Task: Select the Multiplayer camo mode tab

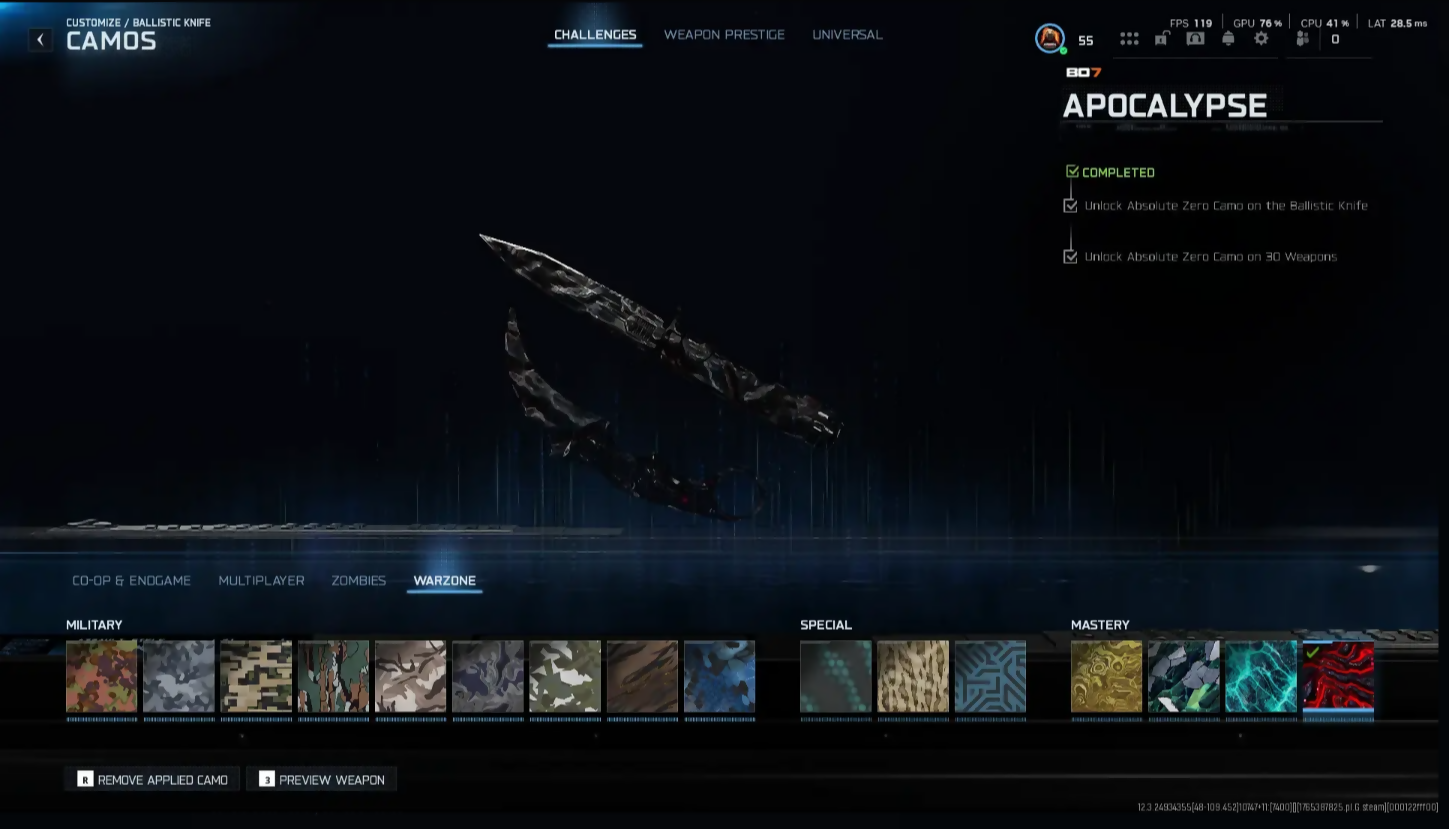Action: [261, 581]
